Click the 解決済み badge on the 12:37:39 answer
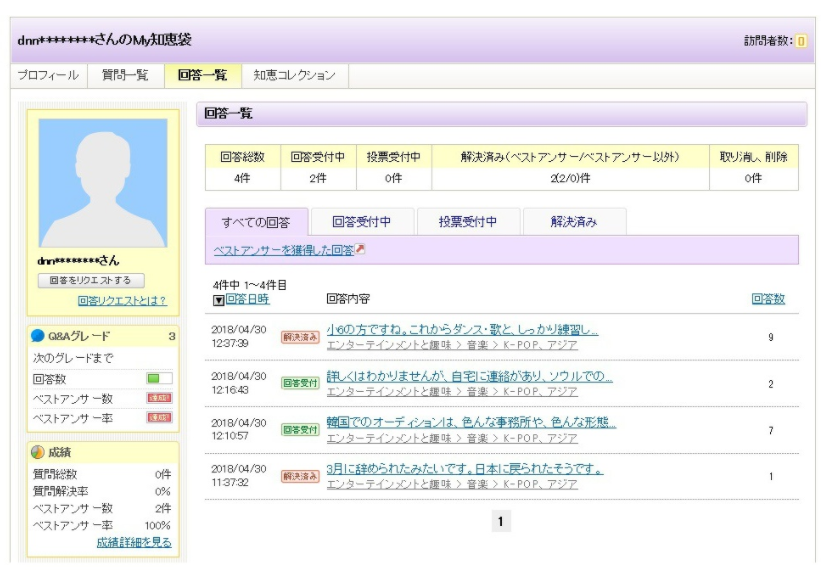 click(x=299, y=337)
